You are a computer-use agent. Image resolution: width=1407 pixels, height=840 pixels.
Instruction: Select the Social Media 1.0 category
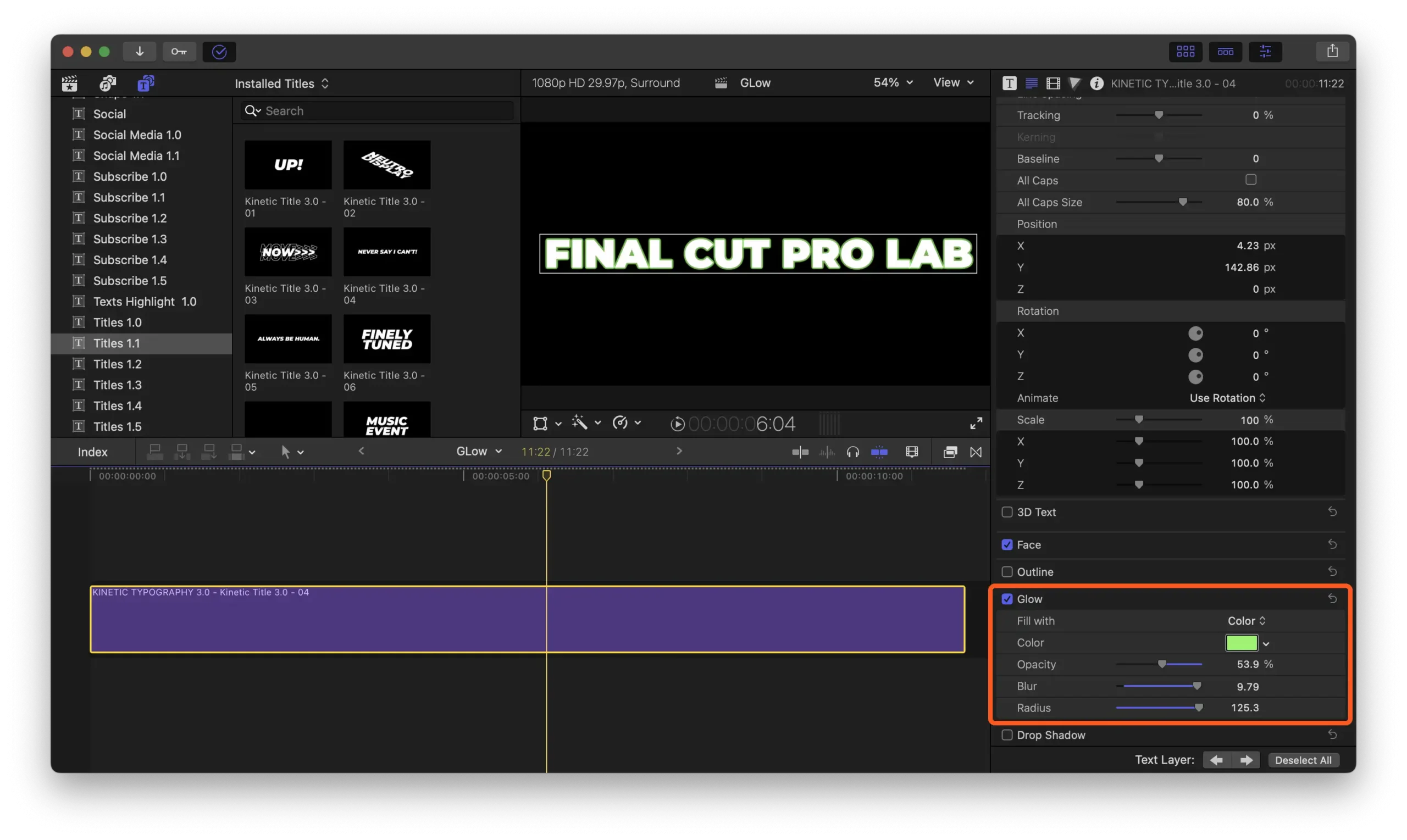(x=142, y=135)
